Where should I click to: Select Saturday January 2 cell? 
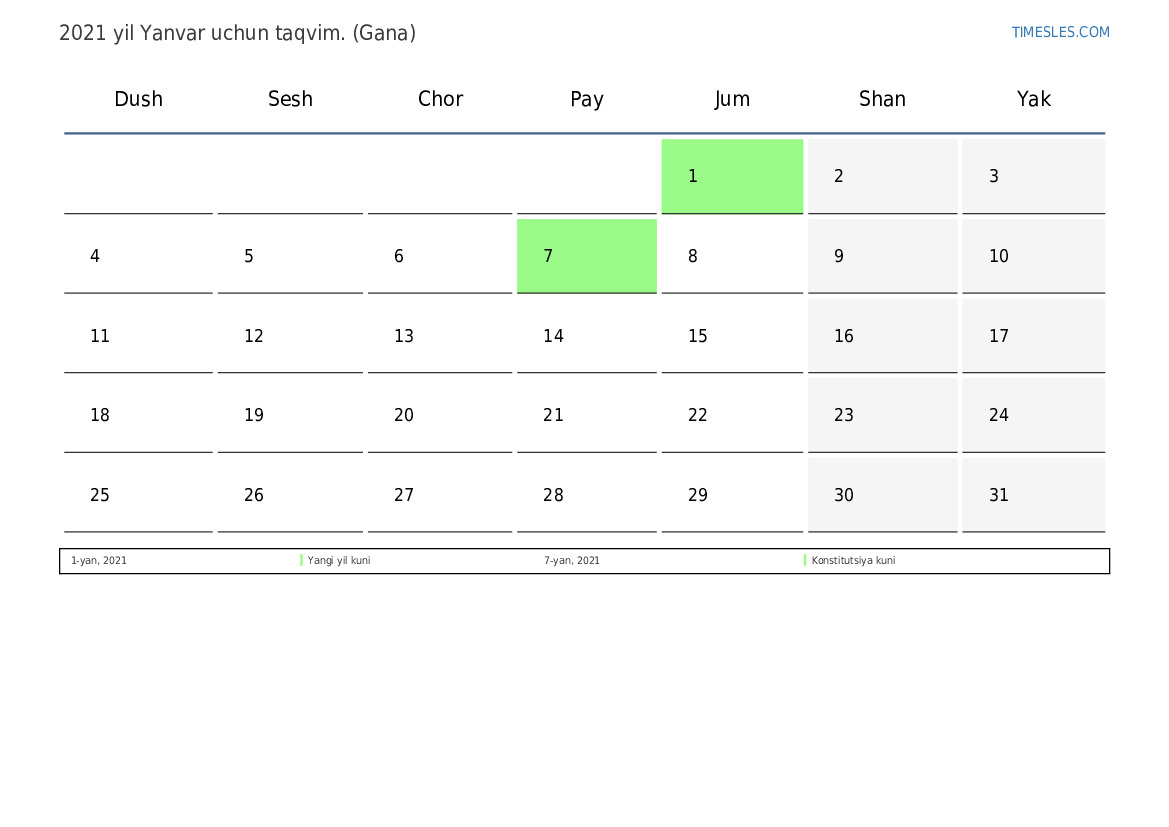point(883,176)
